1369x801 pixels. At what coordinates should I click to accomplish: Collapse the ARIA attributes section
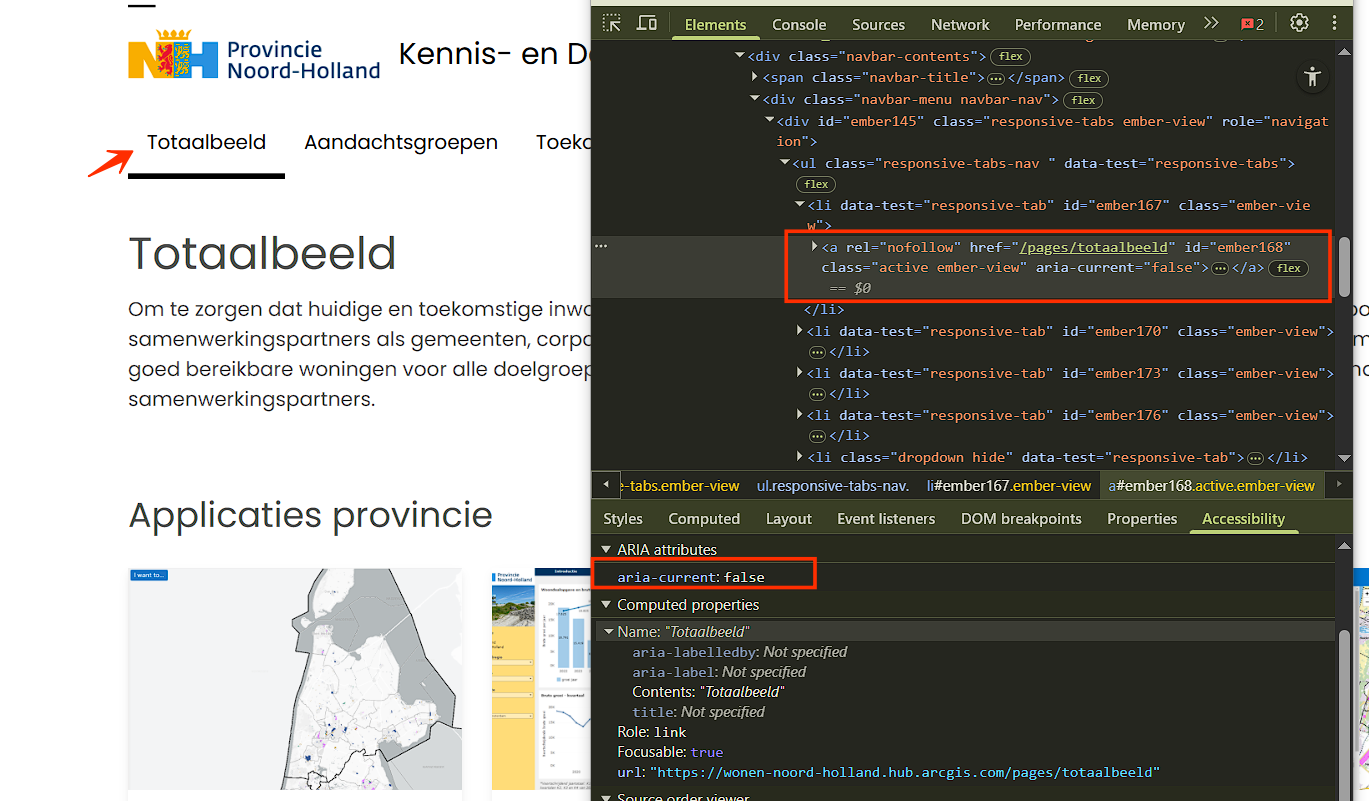click(605, 550)
